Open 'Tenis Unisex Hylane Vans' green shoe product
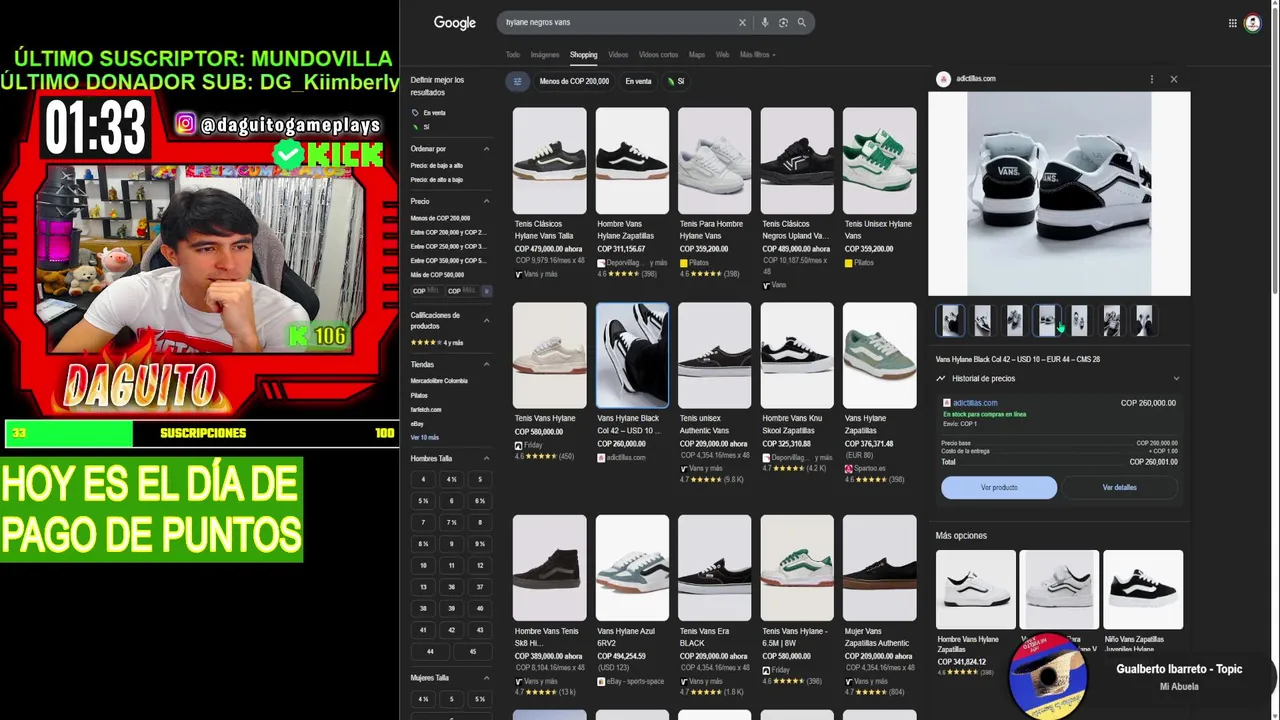Screen dimensions: 1280x720 [x=879, y=188]
